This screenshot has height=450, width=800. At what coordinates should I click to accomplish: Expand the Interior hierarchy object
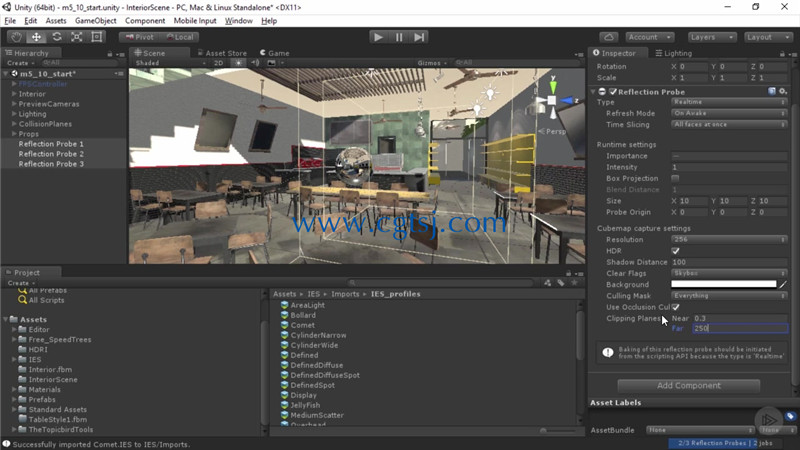tap(14, 94)
